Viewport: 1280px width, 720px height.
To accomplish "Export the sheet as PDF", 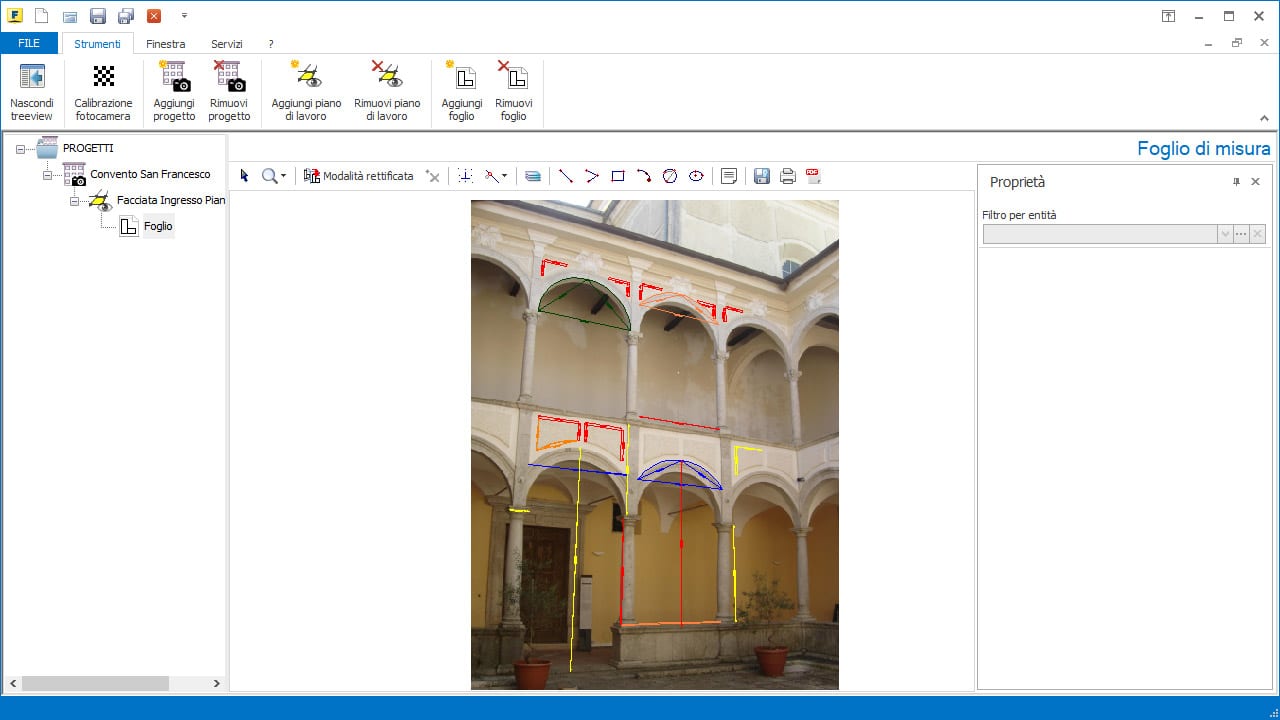I will tap(813, 176).
